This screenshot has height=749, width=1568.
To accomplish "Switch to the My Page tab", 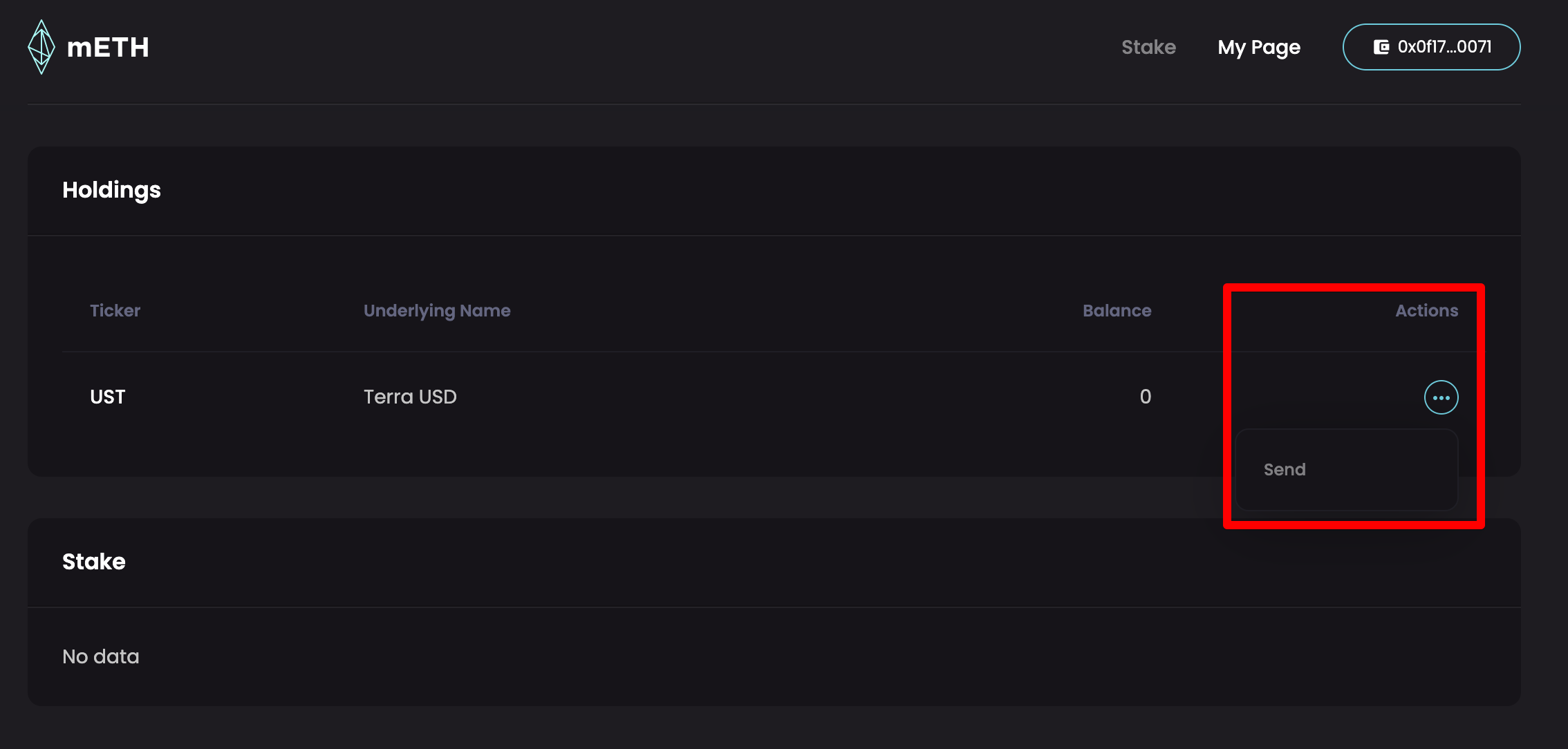I will pyautogui.click(x=1259, y=47).
